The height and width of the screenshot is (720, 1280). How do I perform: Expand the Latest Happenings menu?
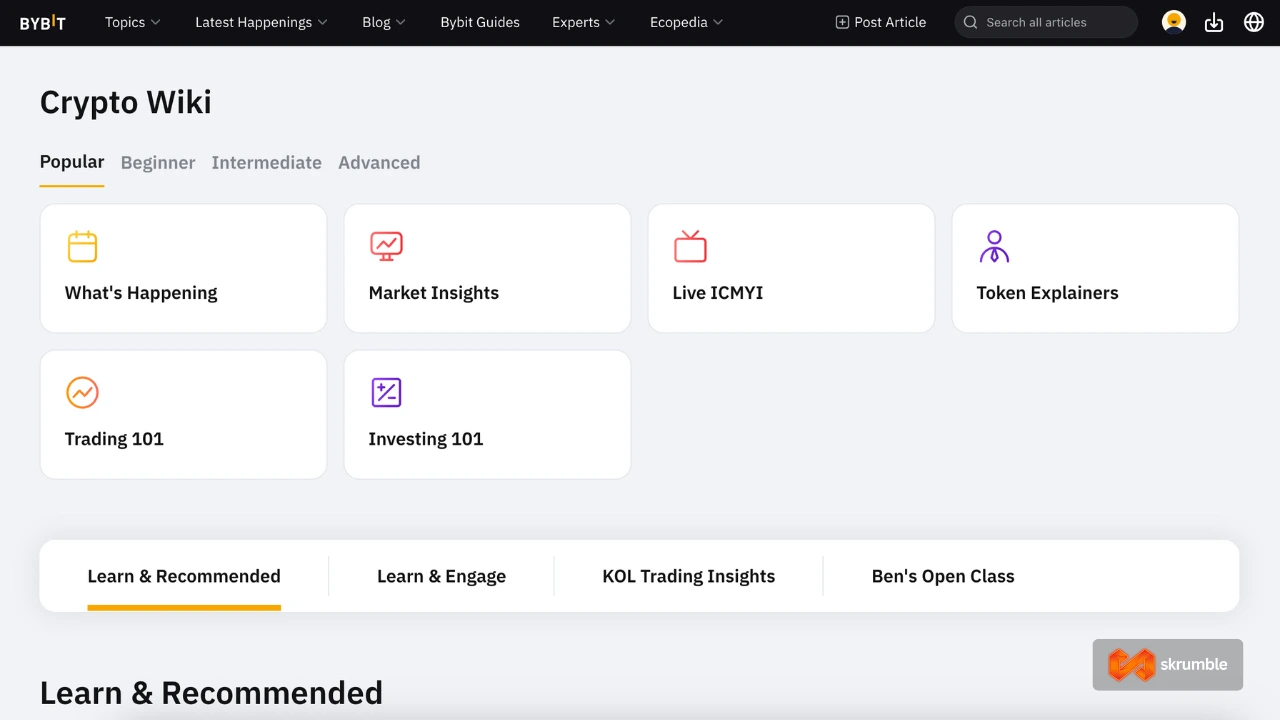(261, 22)
